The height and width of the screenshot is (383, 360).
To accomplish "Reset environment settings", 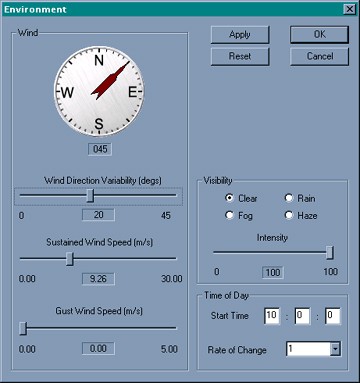I will click(240, 56).
